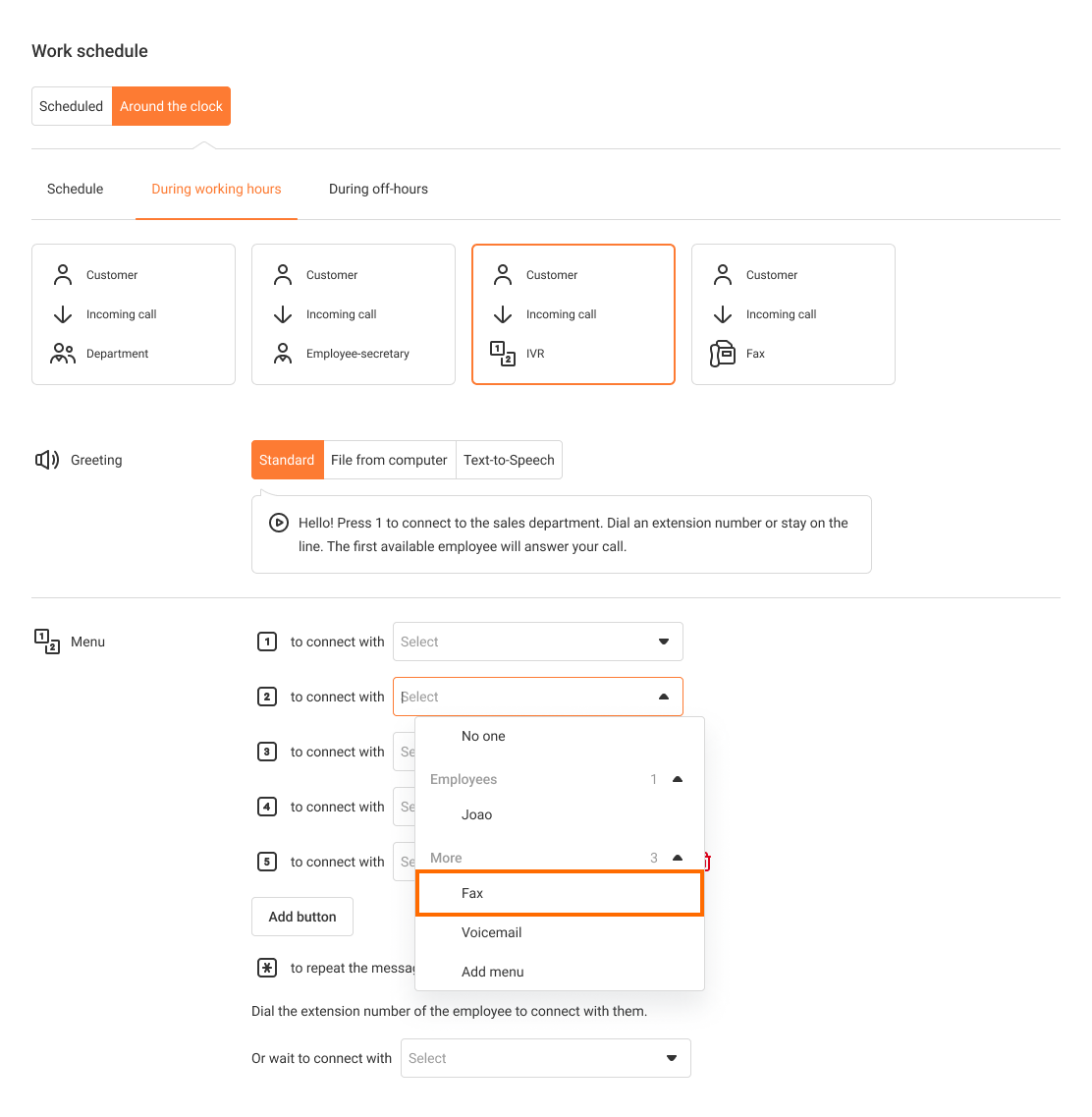Click the star key repeat icon
1092x1117 pixels.
[x=267, y=968]
